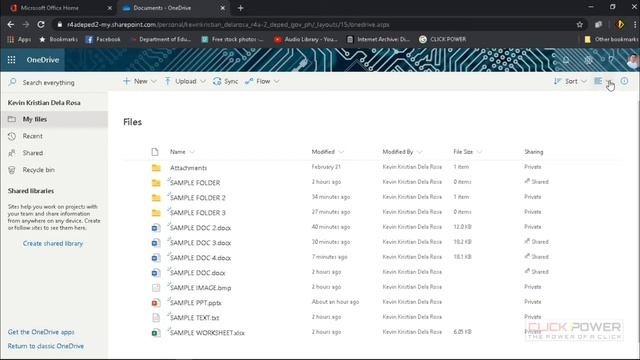
Task: Click the SAMPLE FOLDER 2 folder icon
Action: [156, 198]
